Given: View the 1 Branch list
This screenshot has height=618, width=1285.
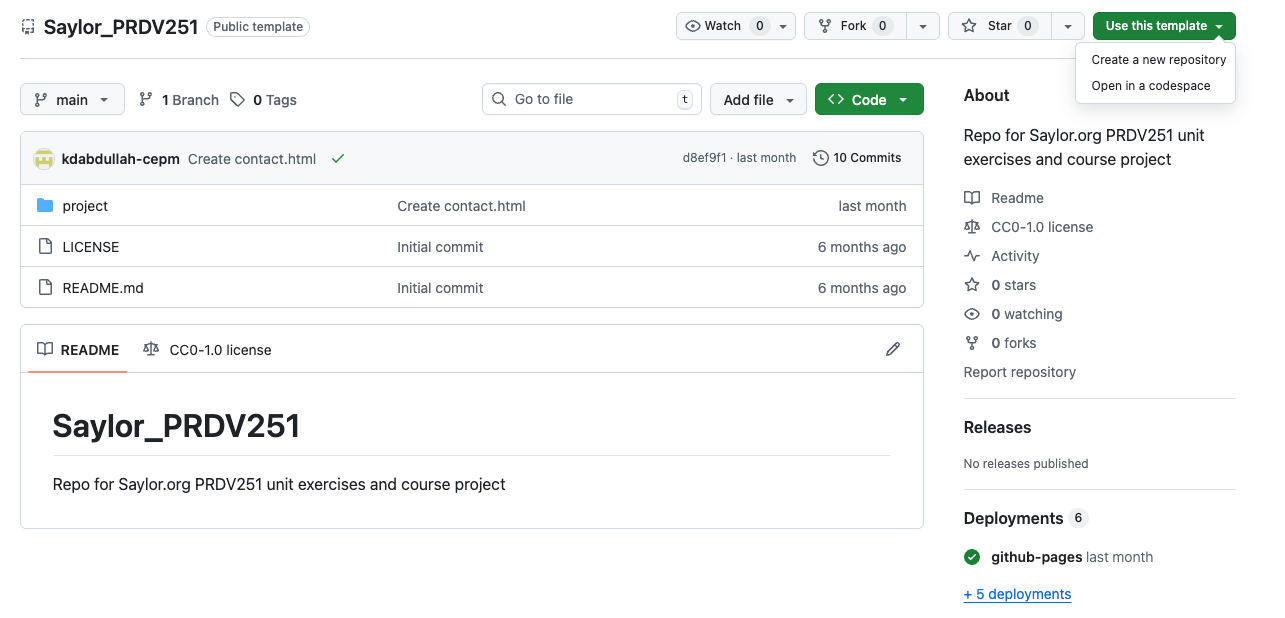Looking at the screenshot, I should (178, 100).
